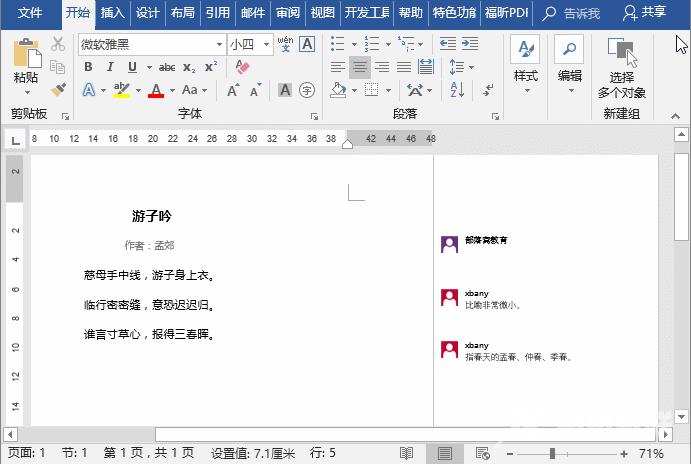Toggle bold formatting

(x=88, y=67)
